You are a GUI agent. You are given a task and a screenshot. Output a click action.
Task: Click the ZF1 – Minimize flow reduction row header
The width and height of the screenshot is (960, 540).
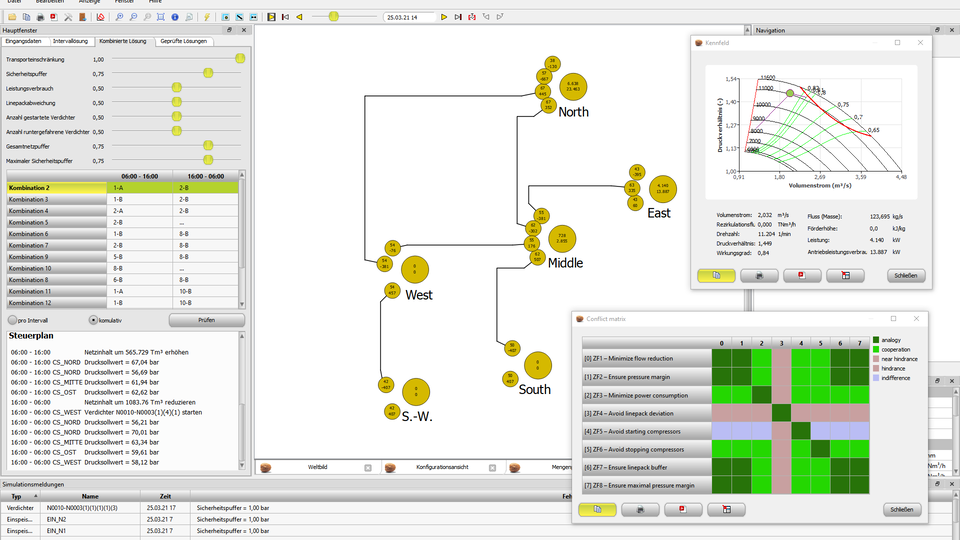647,358
